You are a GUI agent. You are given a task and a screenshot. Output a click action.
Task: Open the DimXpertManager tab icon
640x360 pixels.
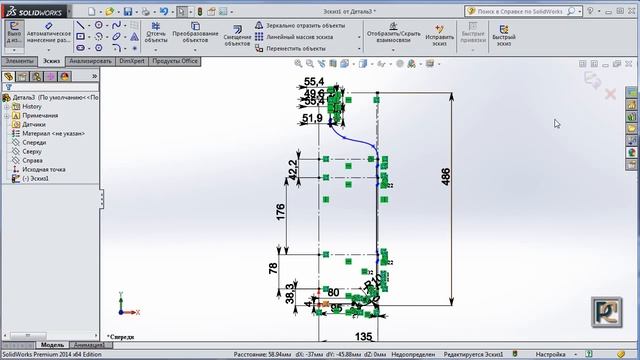point(51,76)
